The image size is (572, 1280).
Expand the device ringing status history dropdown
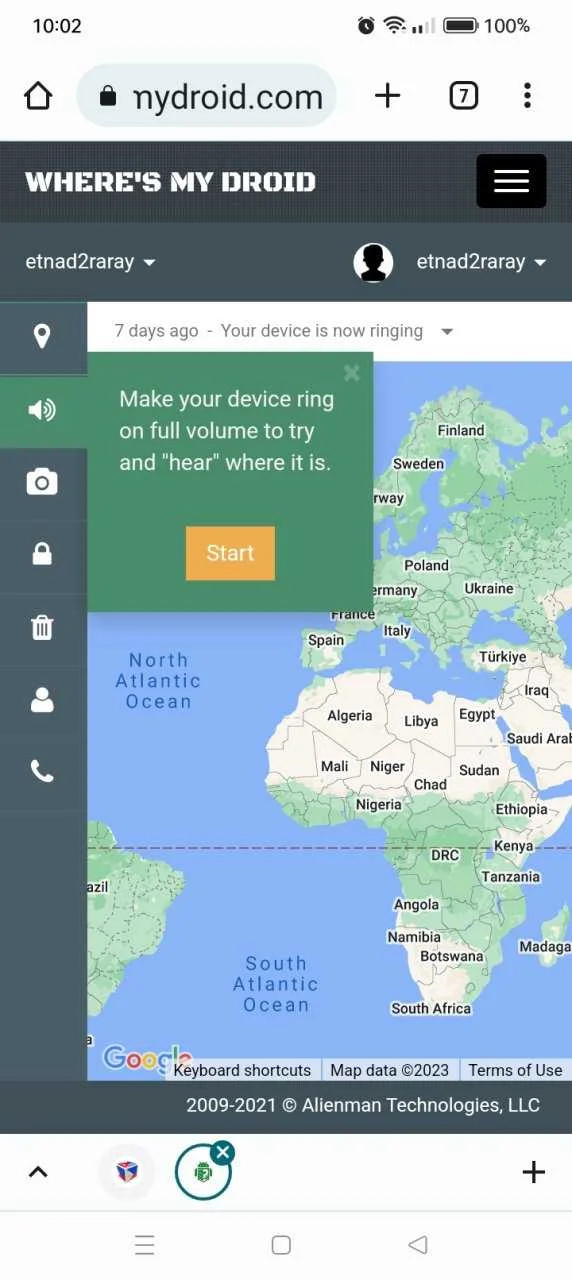pyautogui.click(x=447, y=332)
